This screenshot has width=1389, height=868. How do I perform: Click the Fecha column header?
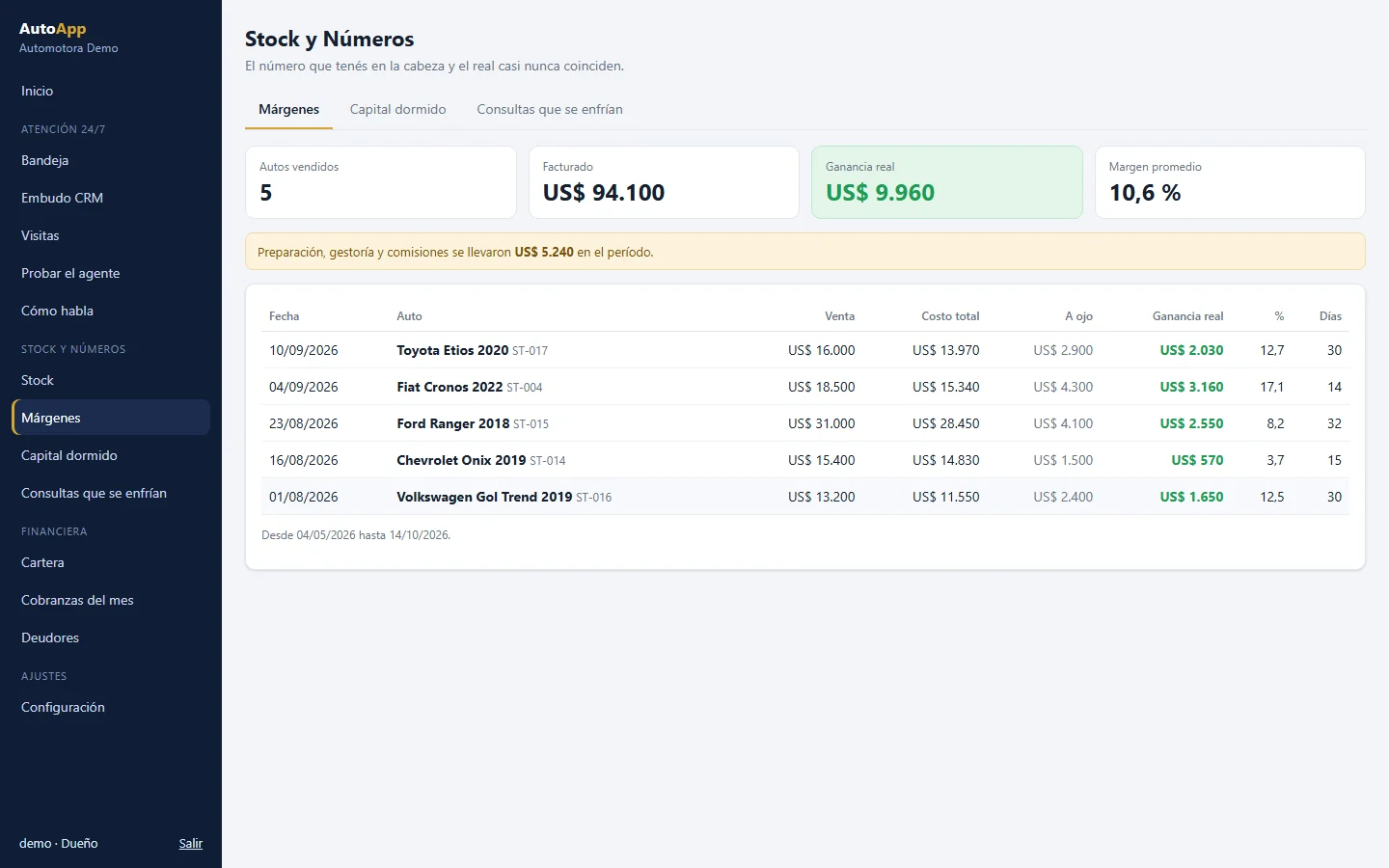point(285,316)
